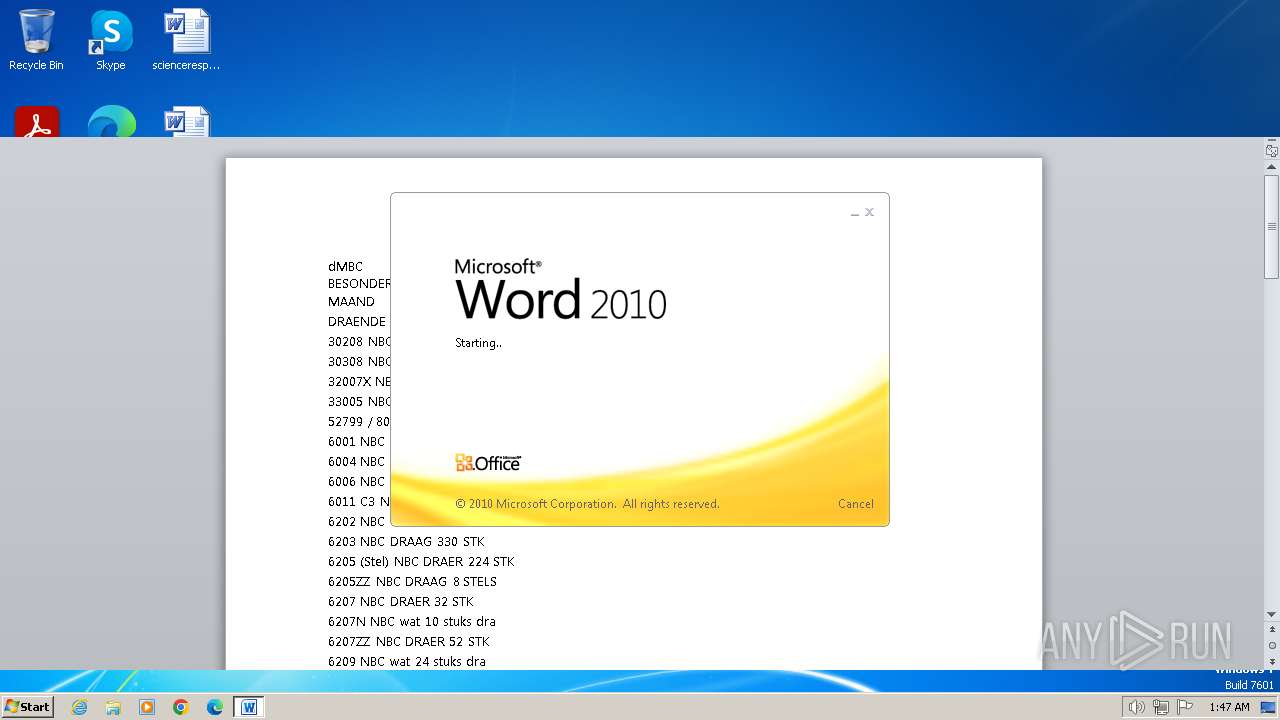Close the Word splash screen

pos(869,212)
